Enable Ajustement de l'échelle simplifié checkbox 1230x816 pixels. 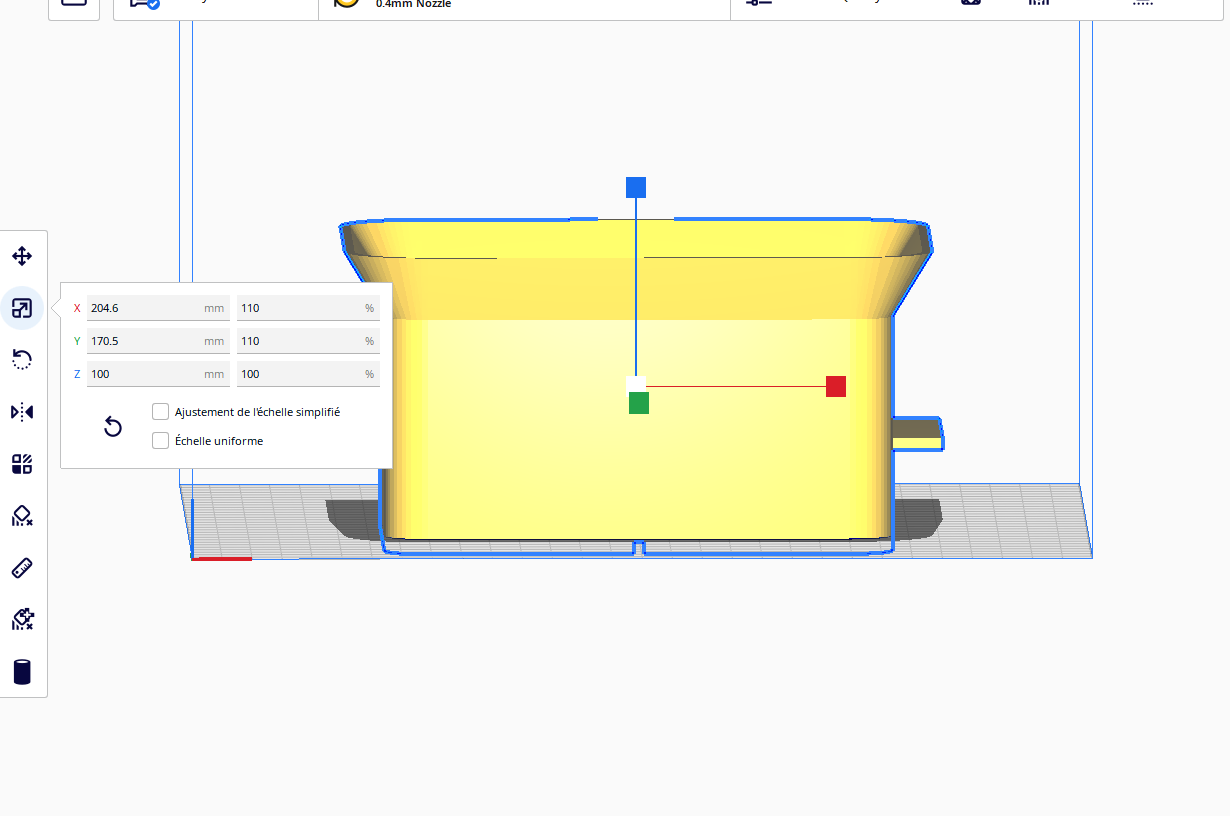[x=160, y=411]
